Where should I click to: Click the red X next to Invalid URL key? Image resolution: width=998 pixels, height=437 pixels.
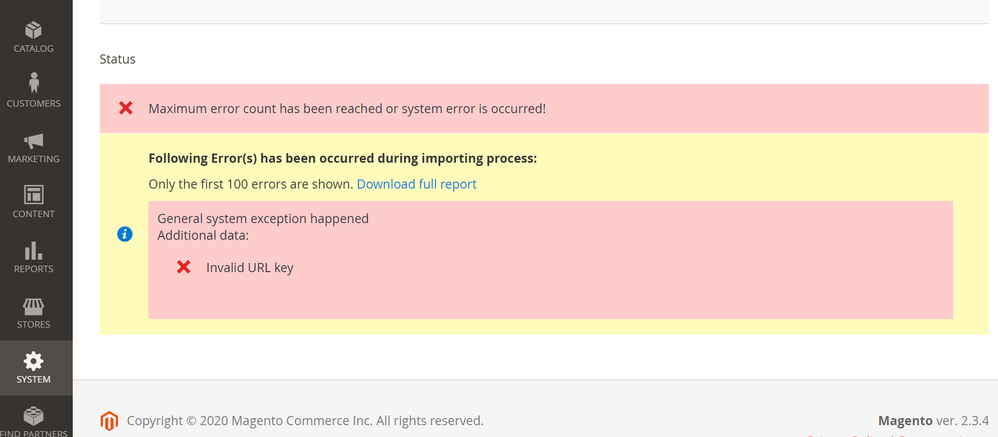point(184,267)
